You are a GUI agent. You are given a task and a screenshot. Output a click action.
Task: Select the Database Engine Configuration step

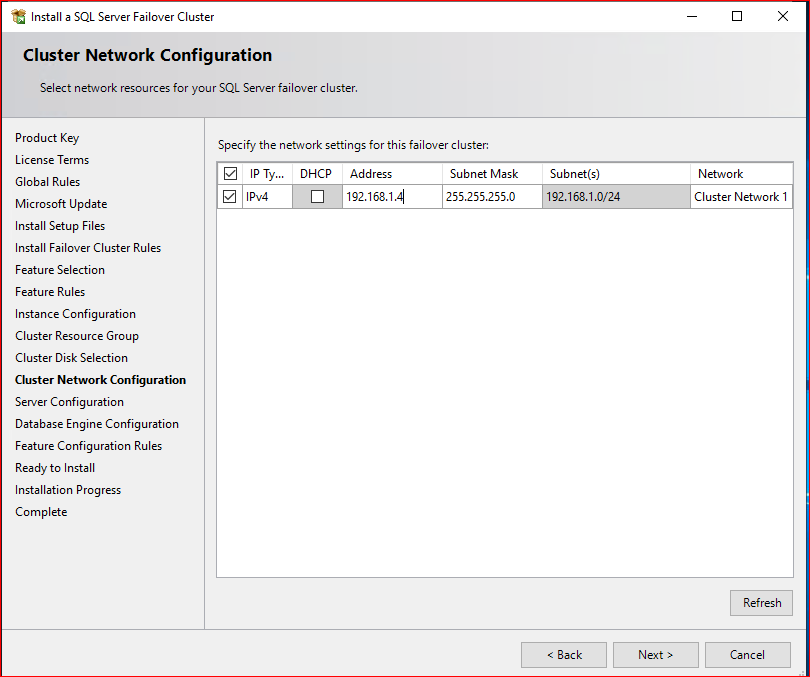click(x=97, y=424)
